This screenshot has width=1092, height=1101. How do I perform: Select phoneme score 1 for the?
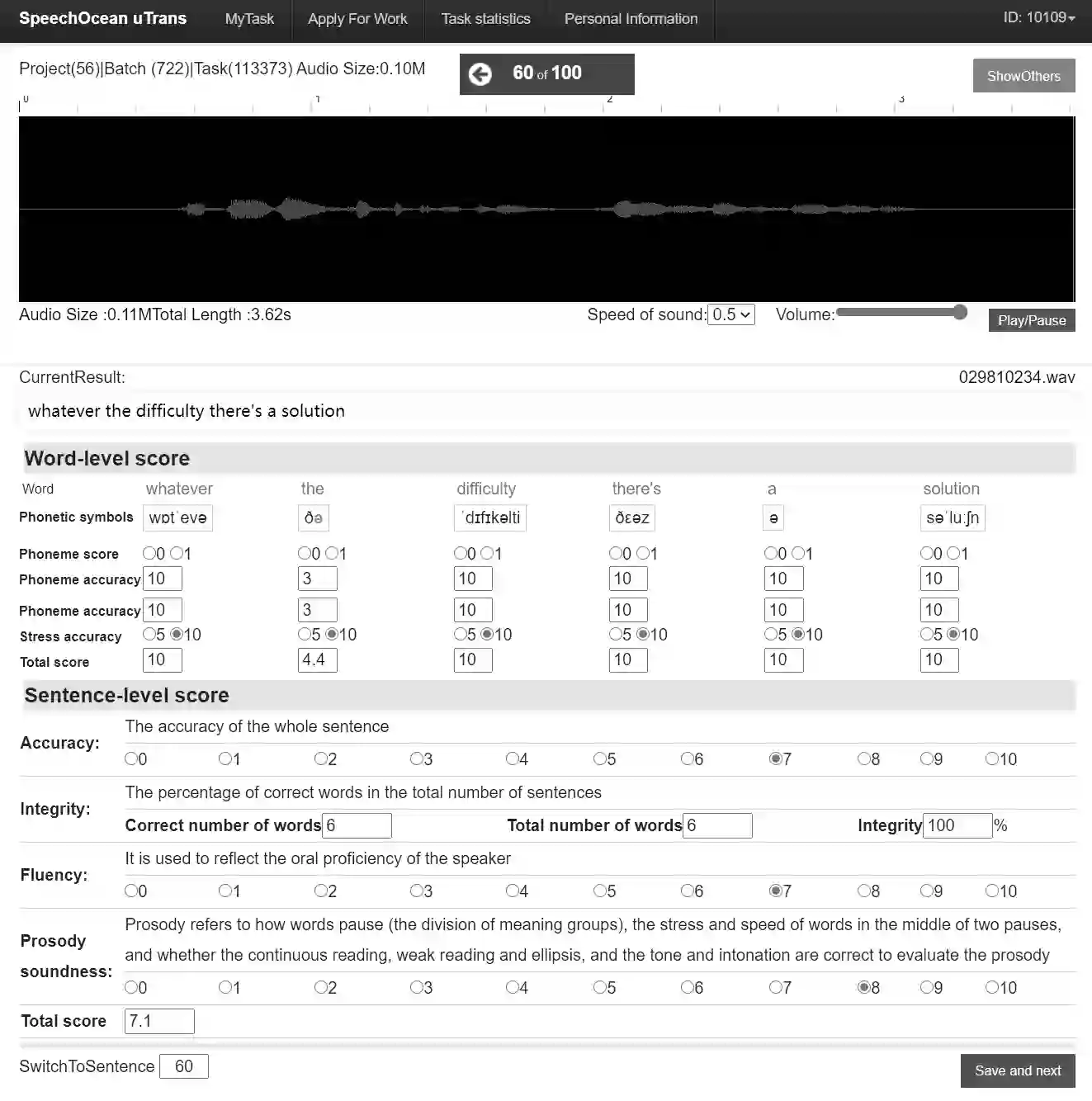(x=331, y=553)
